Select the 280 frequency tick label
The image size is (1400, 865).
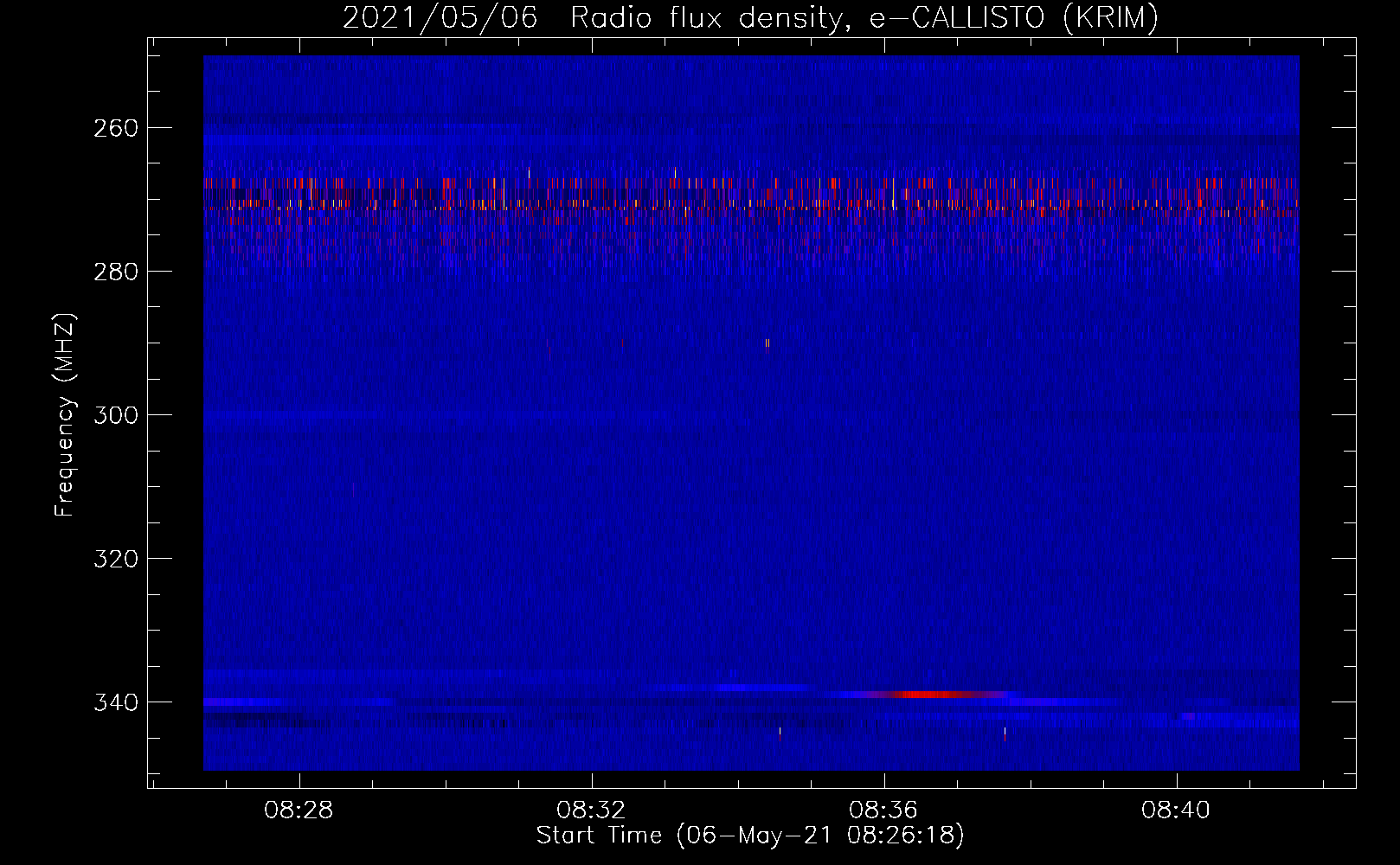[x=115, y=272]
